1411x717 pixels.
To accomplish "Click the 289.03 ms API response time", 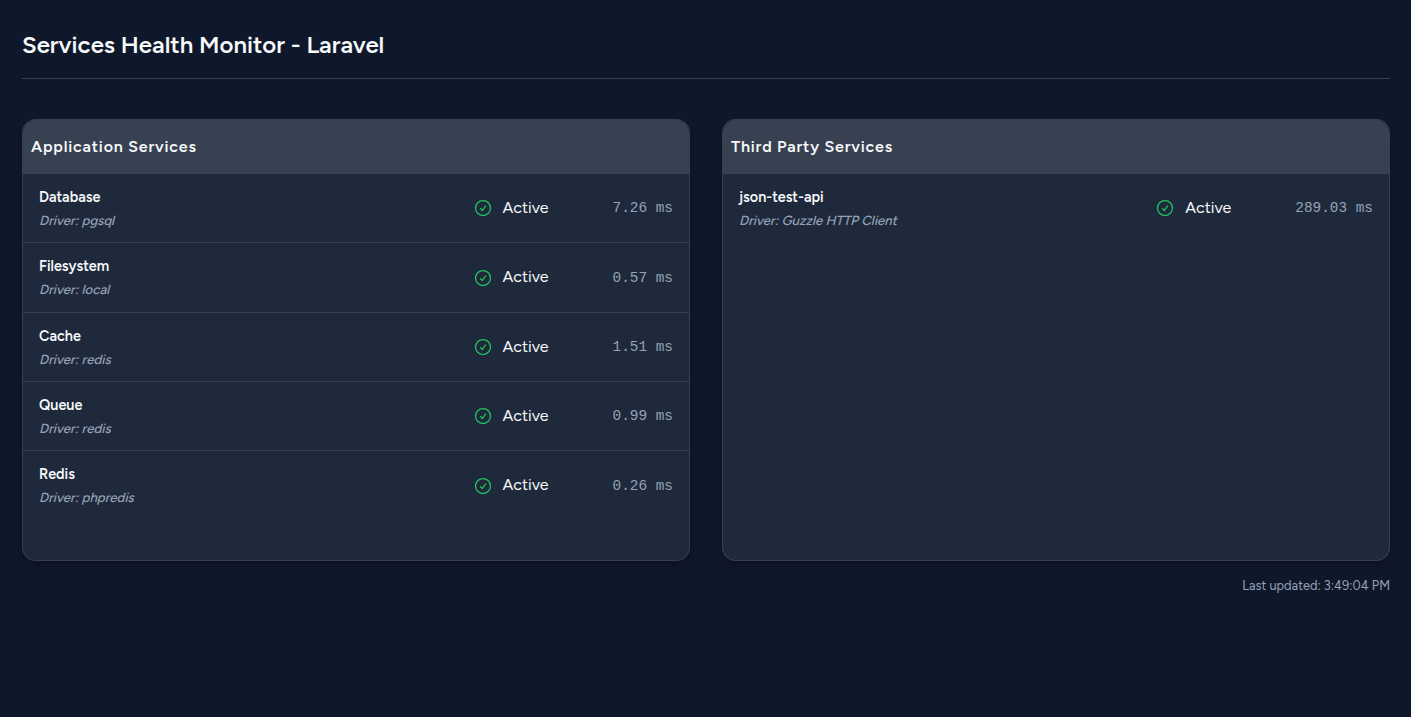I will click(x=1333, y=208).
